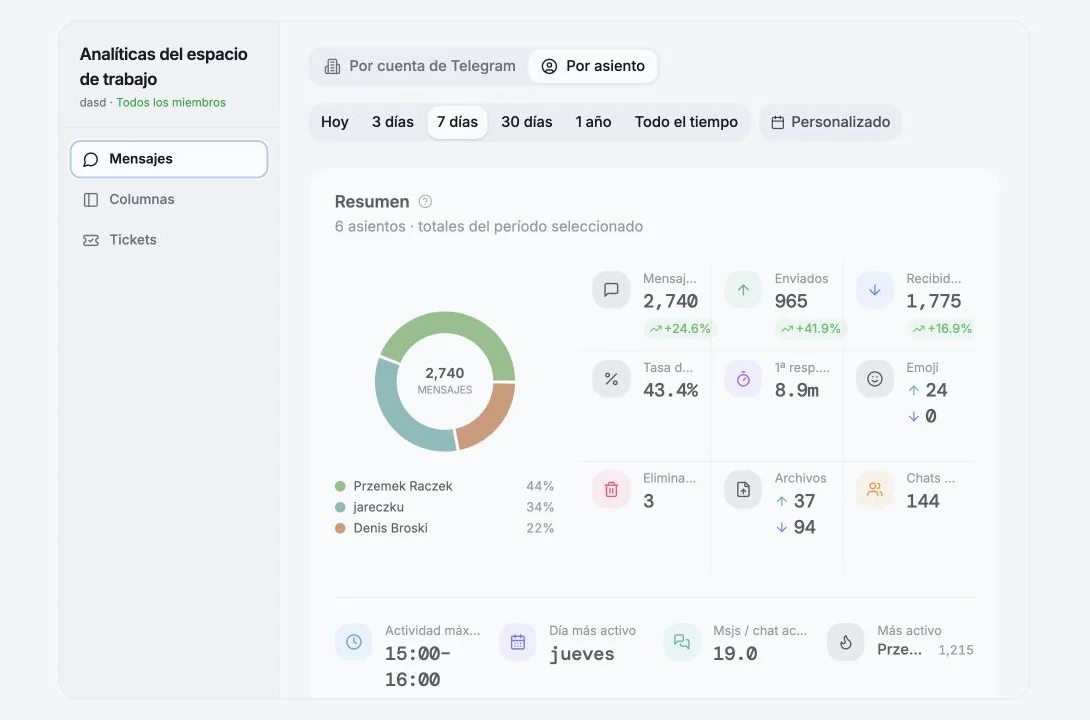1090x720 pixels.
Task: Click the Columnas panel icon in sidebar
Action: (x=91, y=199)
